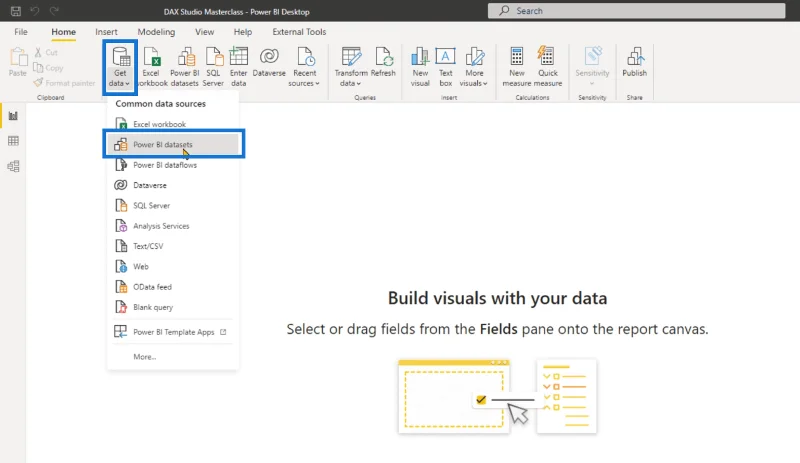Click Excel workbook ribbon button
800x463 pixels.
click(152, 67)
